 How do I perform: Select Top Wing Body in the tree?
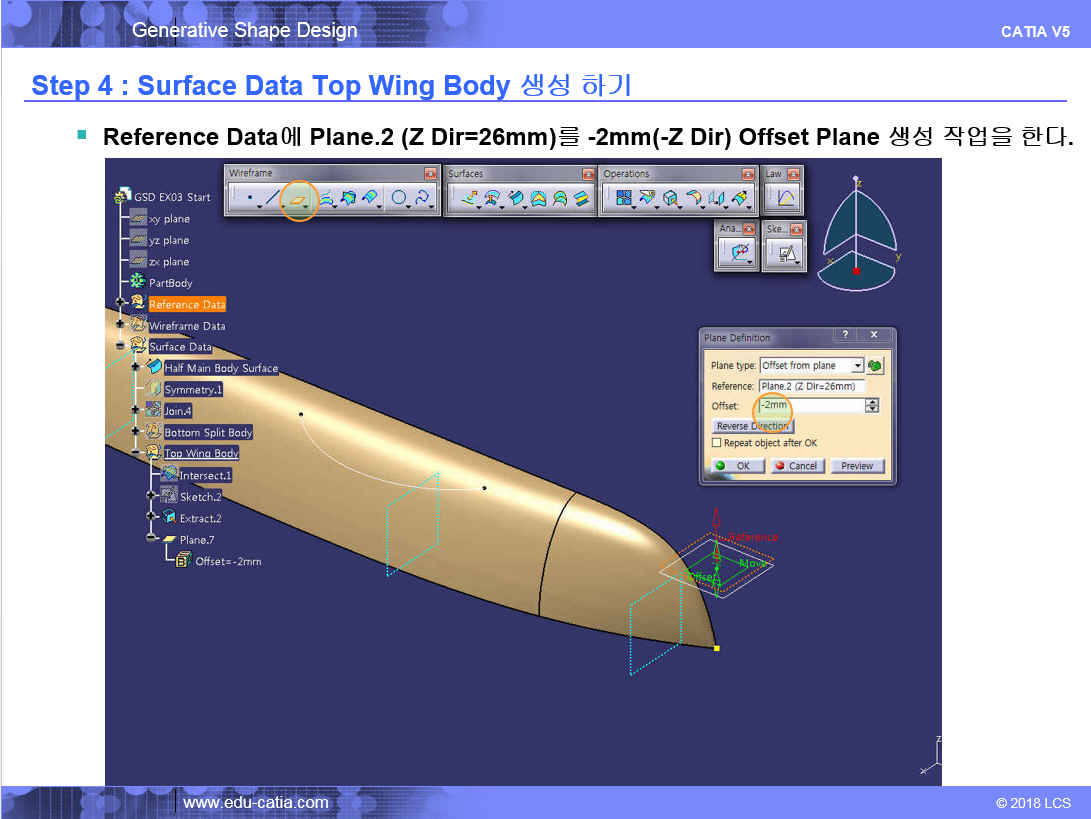(201, 454)
